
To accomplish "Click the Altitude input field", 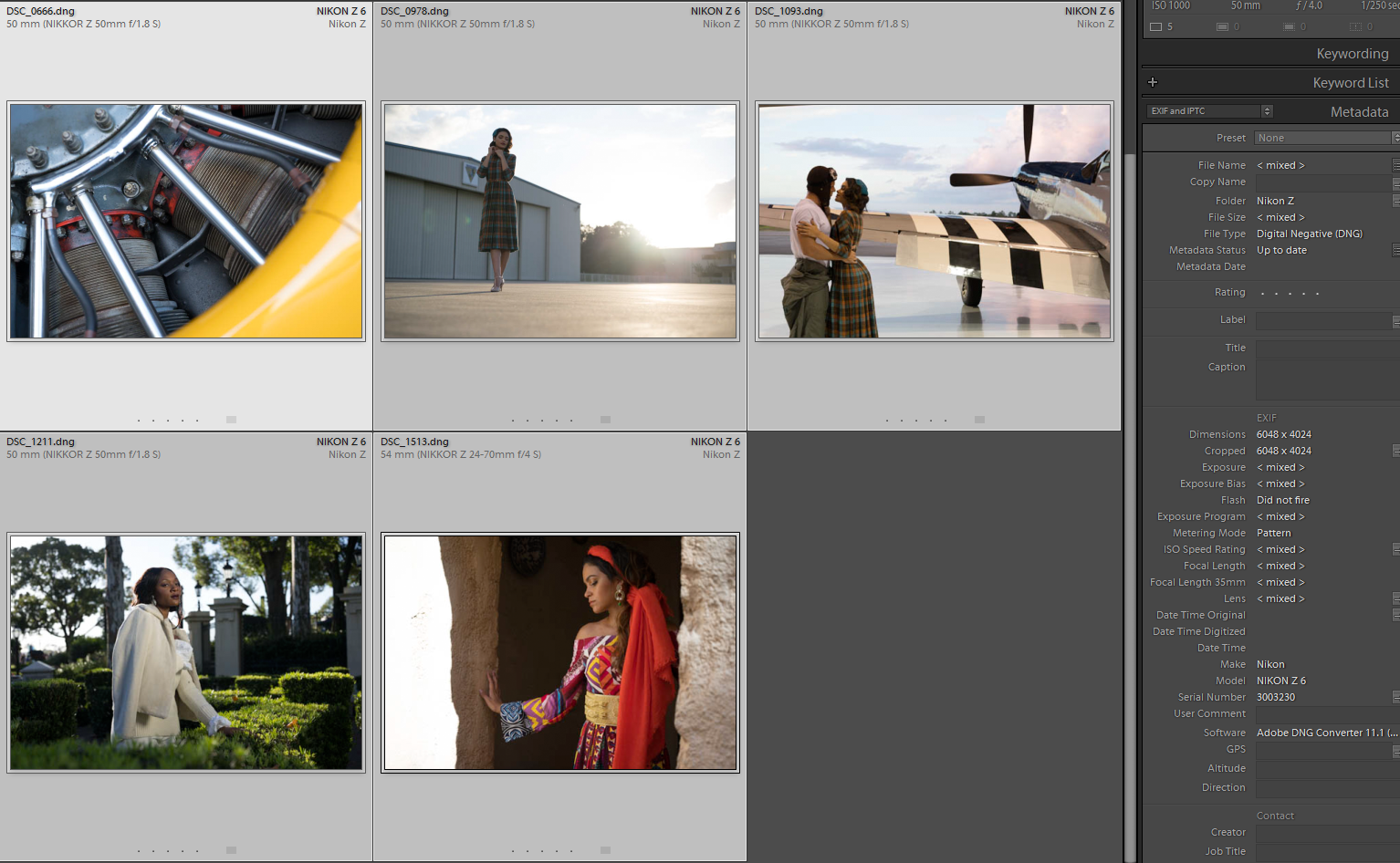I will 1327,769.
